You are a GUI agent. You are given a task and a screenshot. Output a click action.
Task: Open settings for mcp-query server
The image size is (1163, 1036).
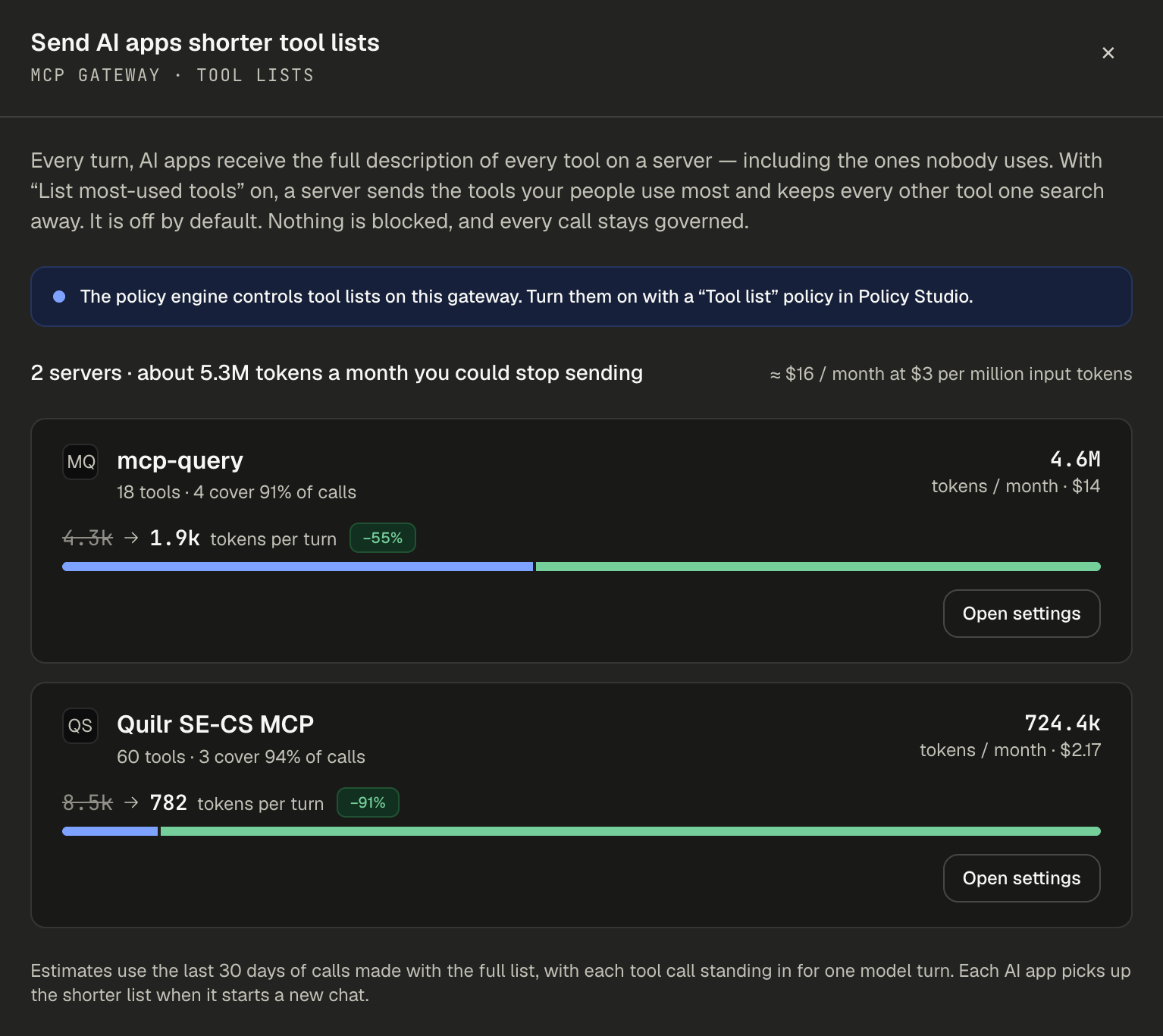point(1021,613)
